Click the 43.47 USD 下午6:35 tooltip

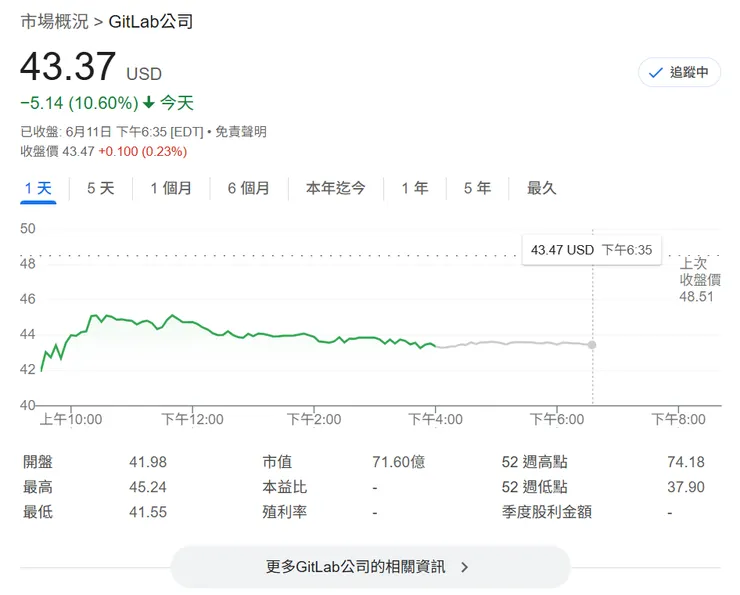point(591,250)
